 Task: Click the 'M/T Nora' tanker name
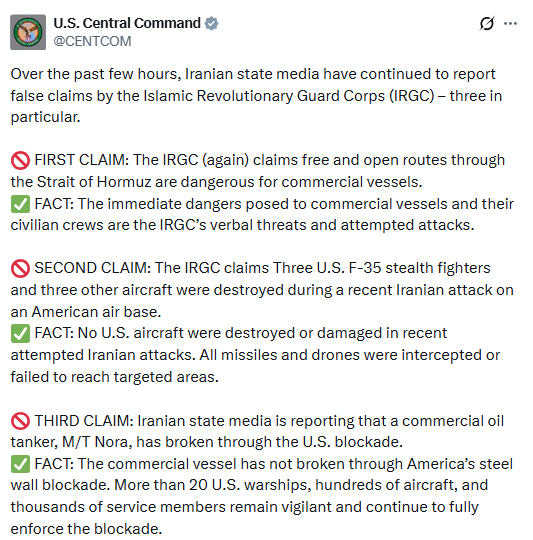click(95, 442)
